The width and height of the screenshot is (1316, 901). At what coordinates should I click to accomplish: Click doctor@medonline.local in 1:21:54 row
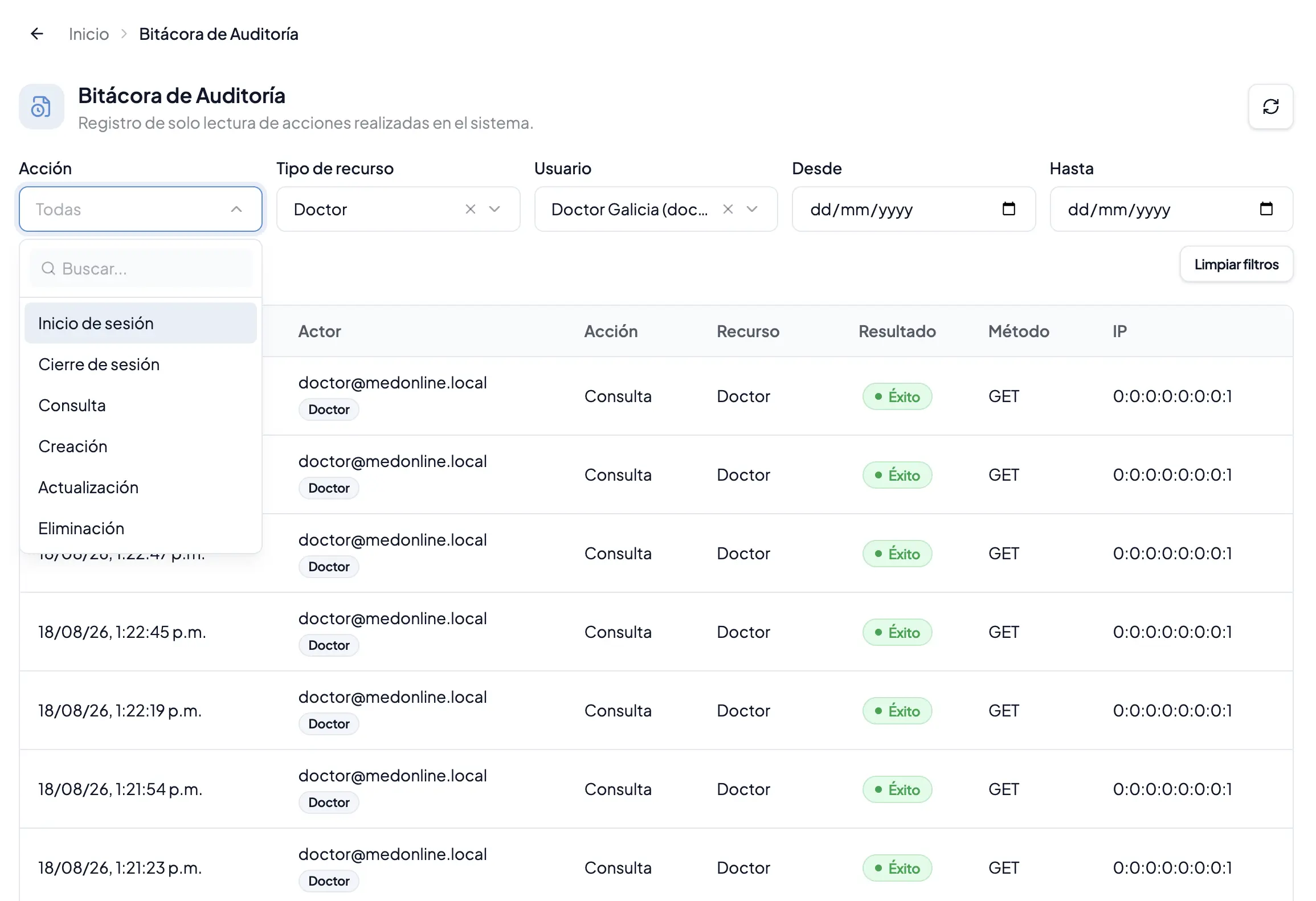tap(393, 776)
